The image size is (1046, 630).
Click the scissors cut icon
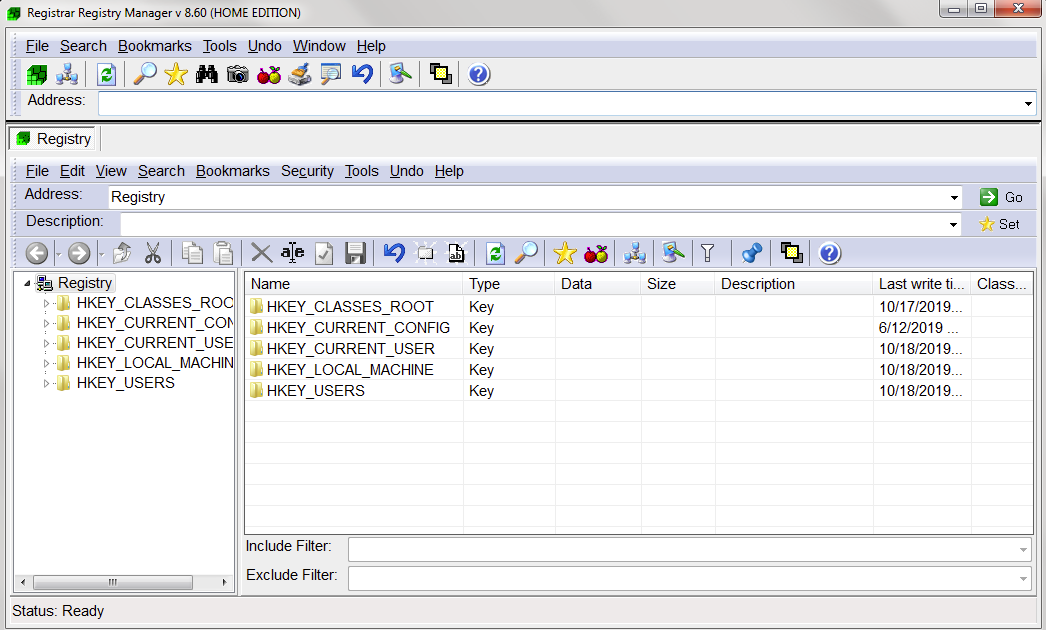tap(153, 253)
